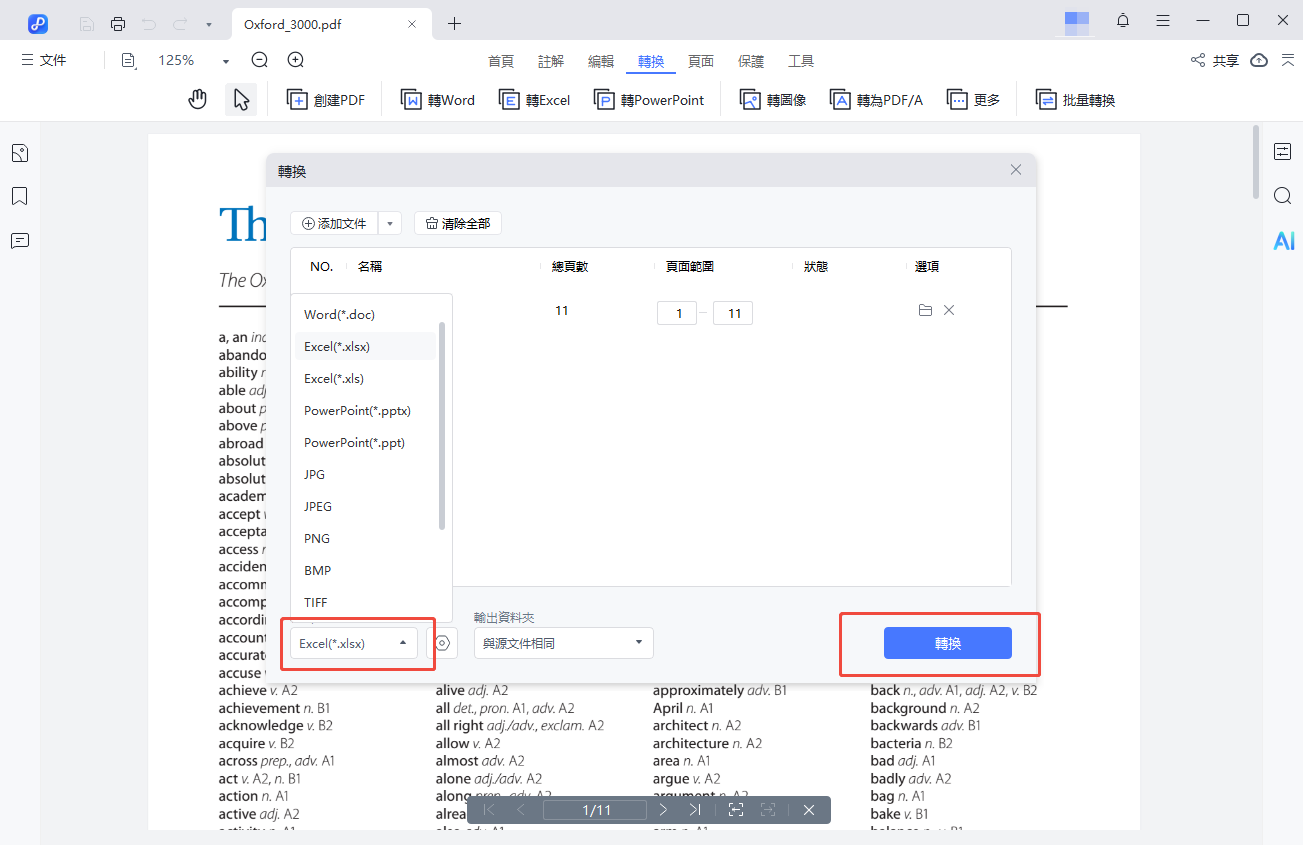This screenshot has height=845, width=1303.
Task: Switch to the 保護 tab
Action: pyautogui.click(x=751, y=61)
